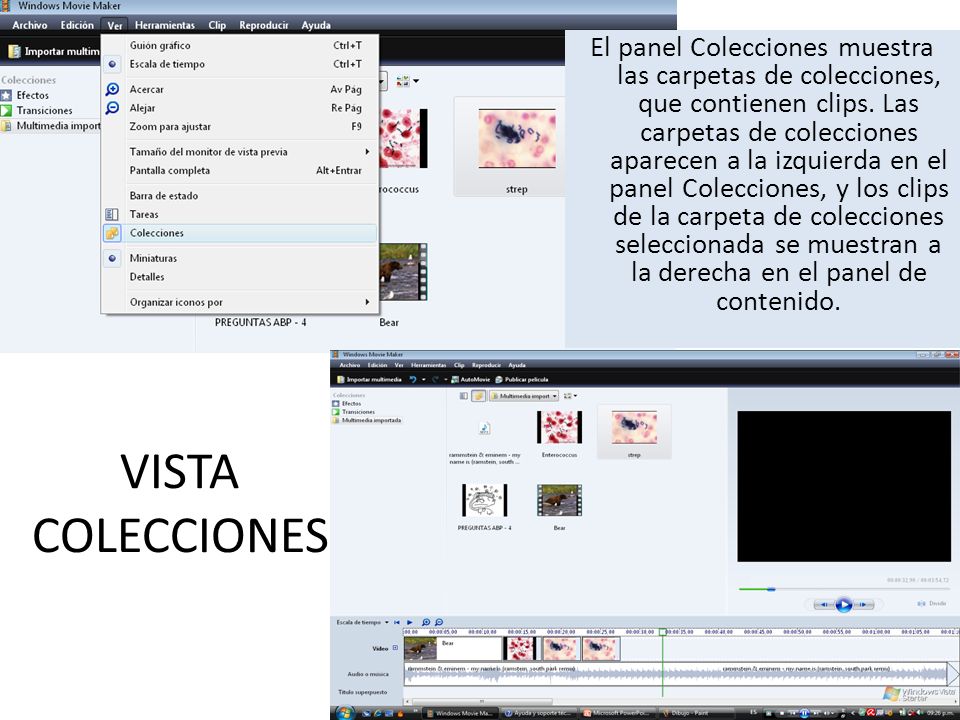The height and width of the screenshot is (720, 960).
Task: Select the PREGUNTAS ABP - 4 thumbnail in the small window
Action: click(x=484, y=500)
